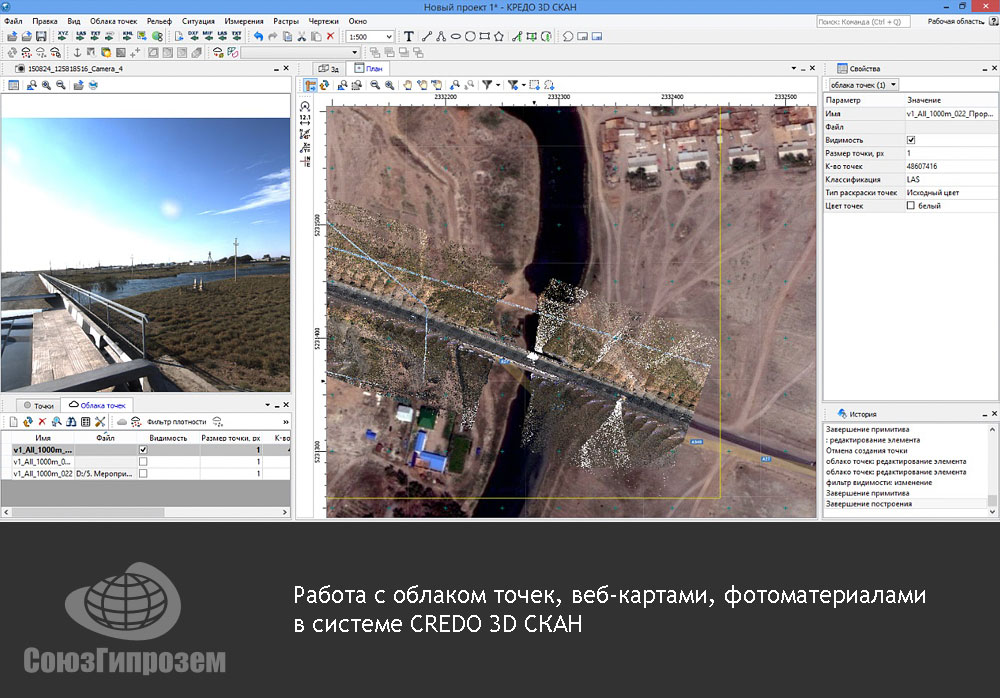Open the point clouds panel options arrow

pos(267,405)
